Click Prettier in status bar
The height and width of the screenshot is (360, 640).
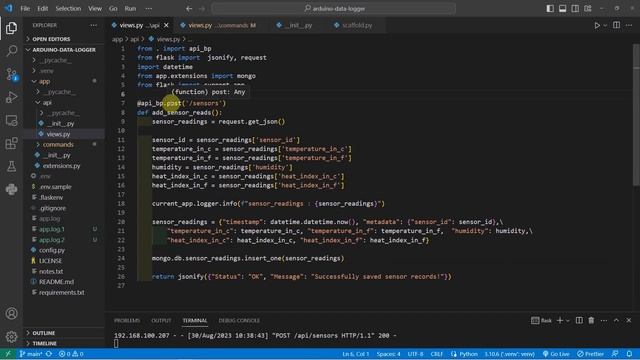[590, 354]
